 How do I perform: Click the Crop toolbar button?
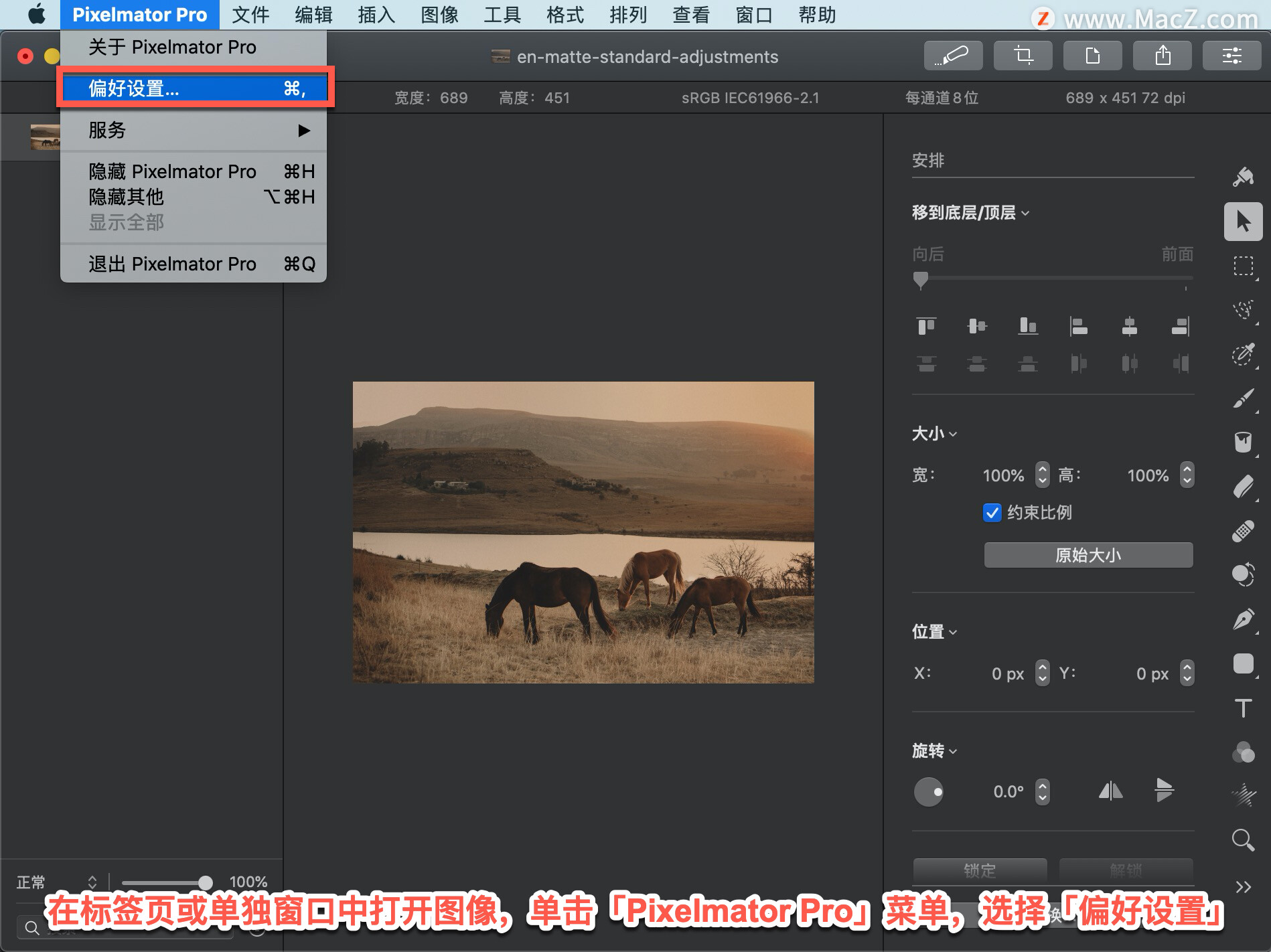click(x=1023, y=56)
